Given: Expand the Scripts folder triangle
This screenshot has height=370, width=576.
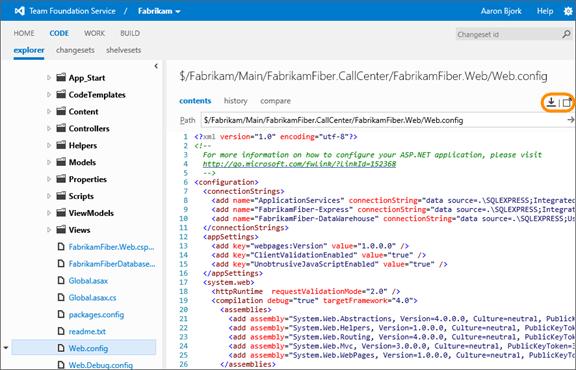Looking at the screenshot, I should [49, 196].
